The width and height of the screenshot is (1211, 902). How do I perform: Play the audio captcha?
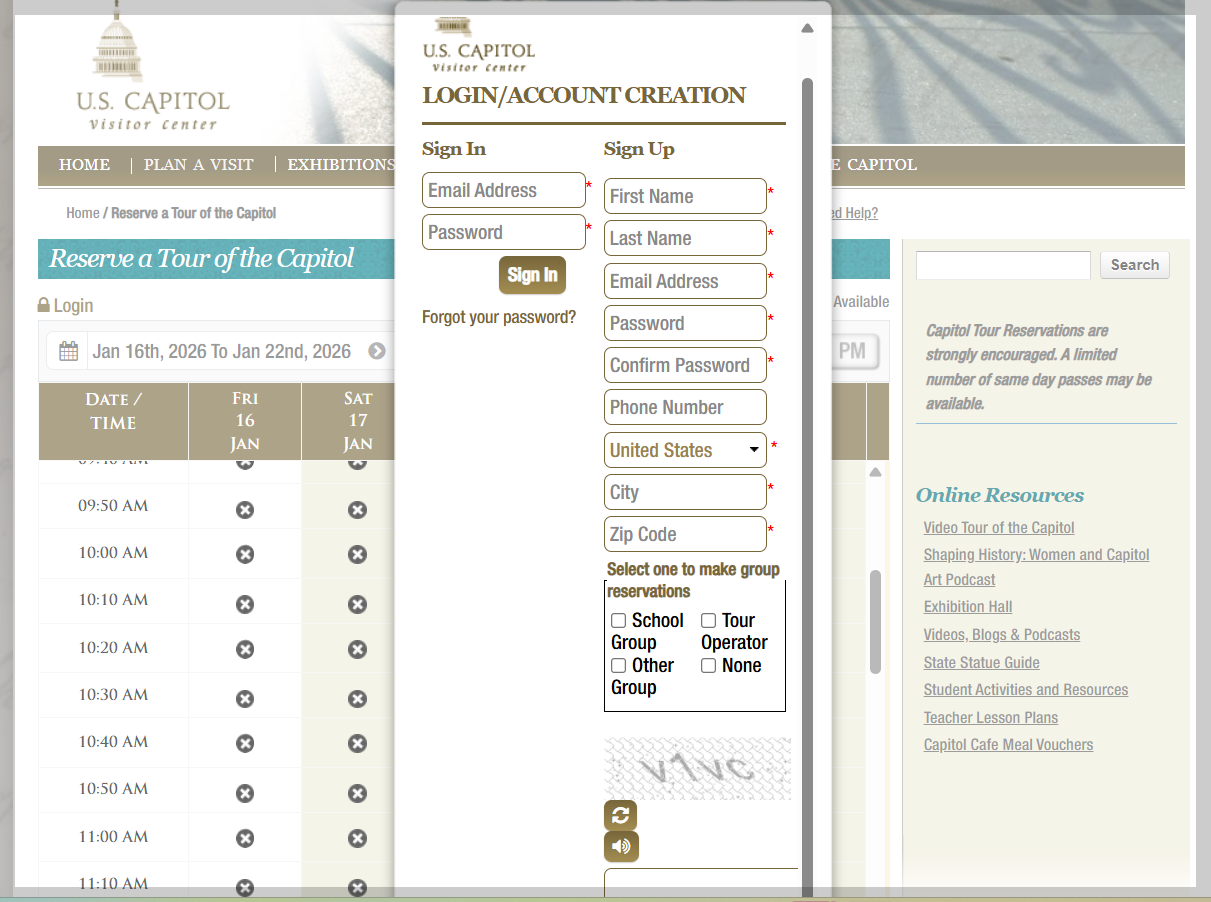coord(621,847)
